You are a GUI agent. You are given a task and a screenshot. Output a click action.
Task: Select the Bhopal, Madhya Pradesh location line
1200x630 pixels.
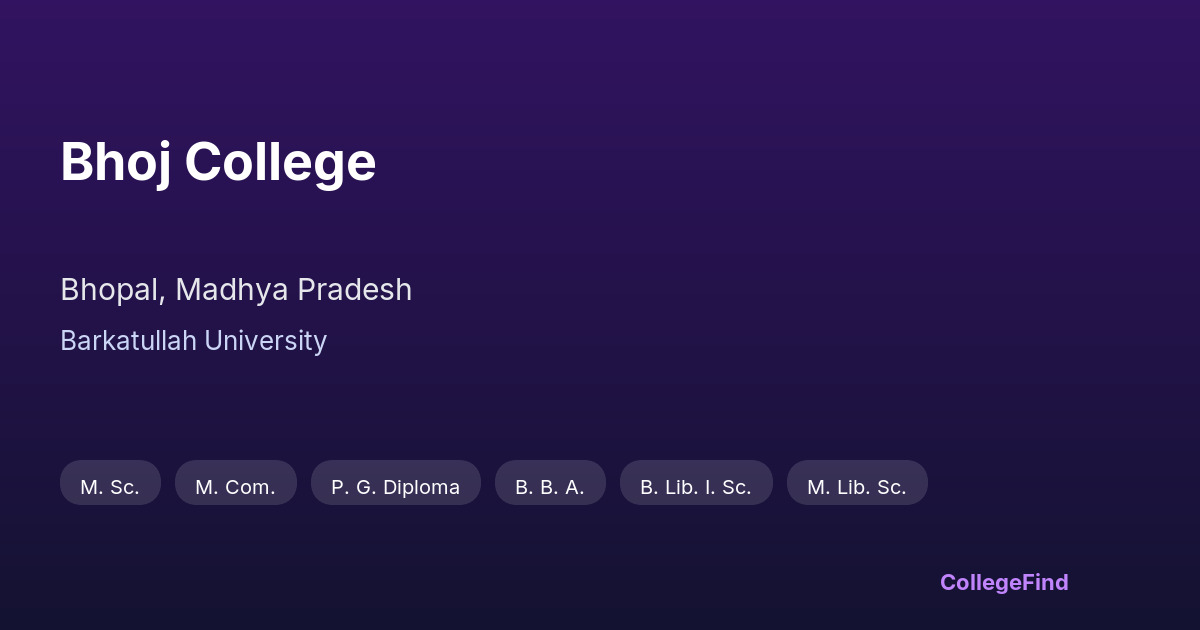(x=236, y=290)
